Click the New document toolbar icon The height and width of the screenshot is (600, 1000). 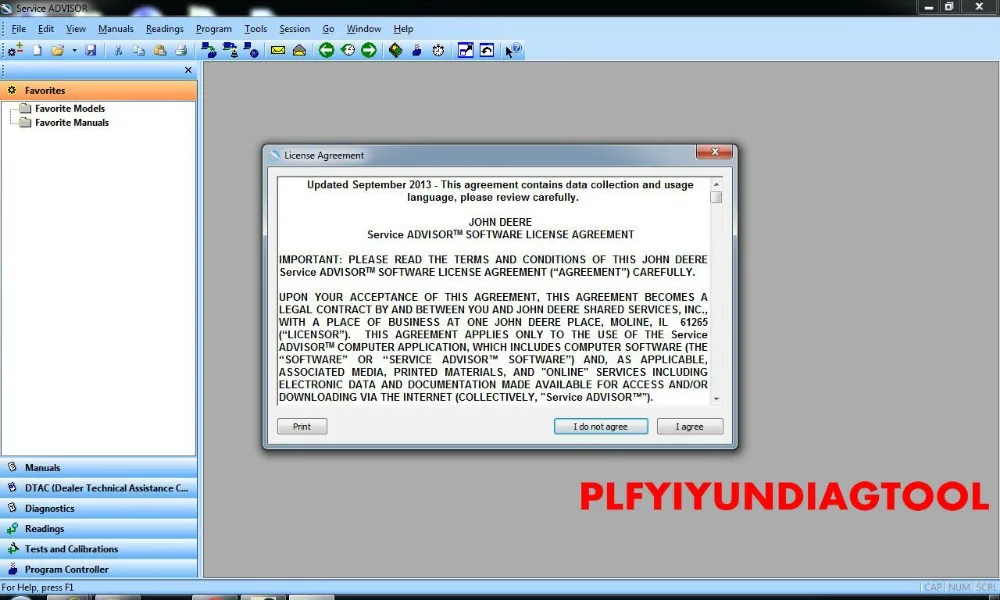click(x=37, y=50)
